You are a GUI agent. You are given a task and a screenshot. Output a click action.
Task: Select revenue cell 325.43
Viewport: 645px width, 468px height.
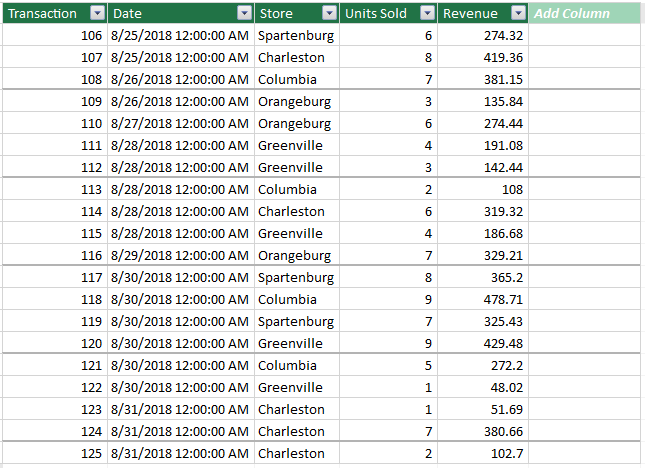[483, 321]
